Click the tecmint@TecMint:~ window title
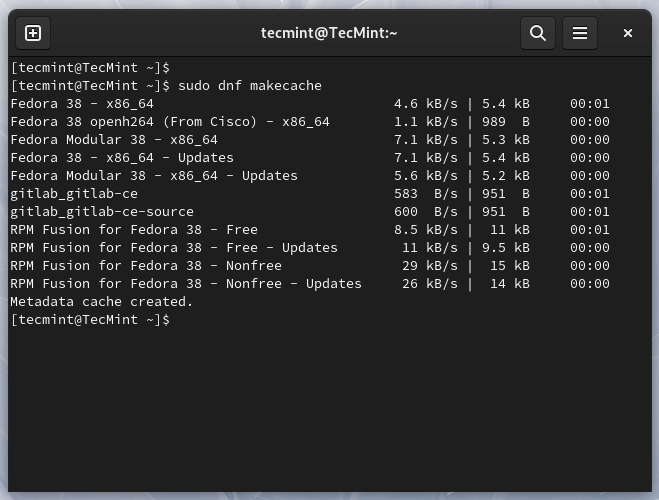 click(x=329, y=33)
